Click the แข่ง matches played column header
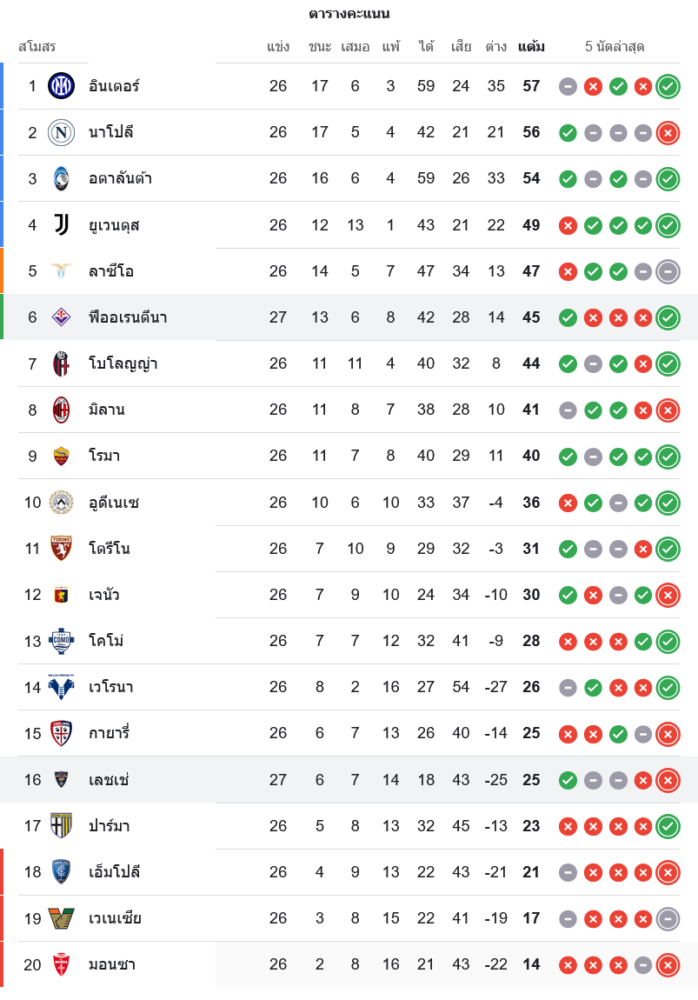The width and height of the screenshot is (698, 1000). 278,47
